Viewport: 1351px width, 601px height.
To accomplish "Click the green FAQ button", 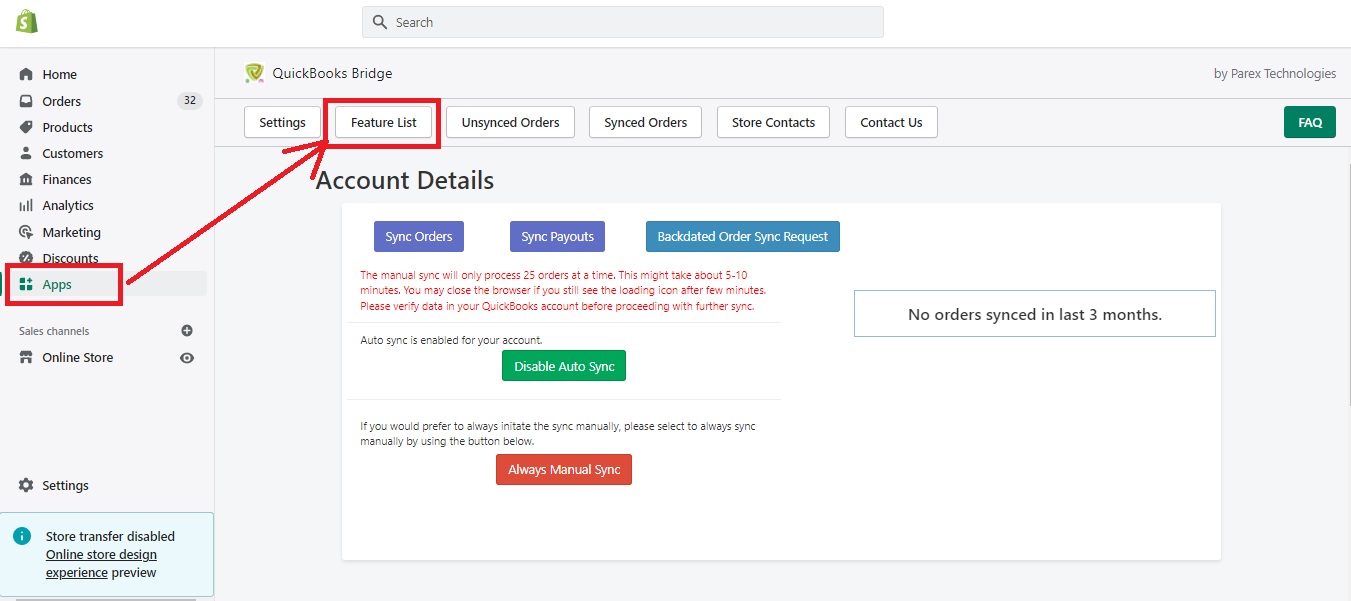I will click(x=1310, y=122).
